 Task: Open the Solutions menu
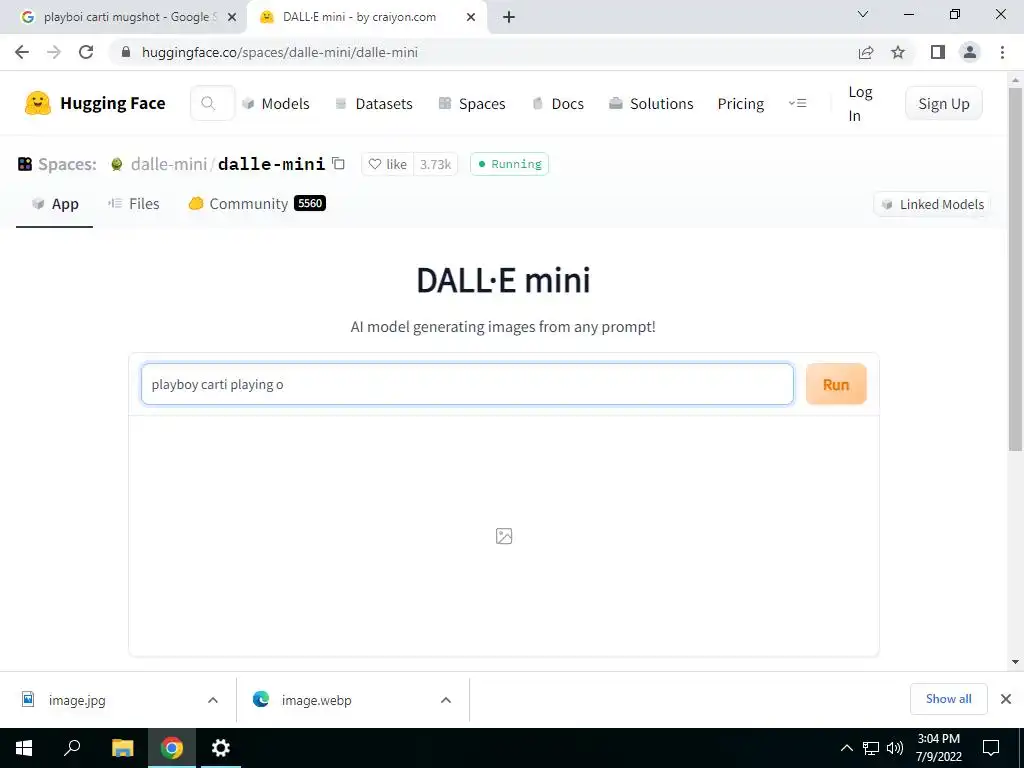point(651,104)
